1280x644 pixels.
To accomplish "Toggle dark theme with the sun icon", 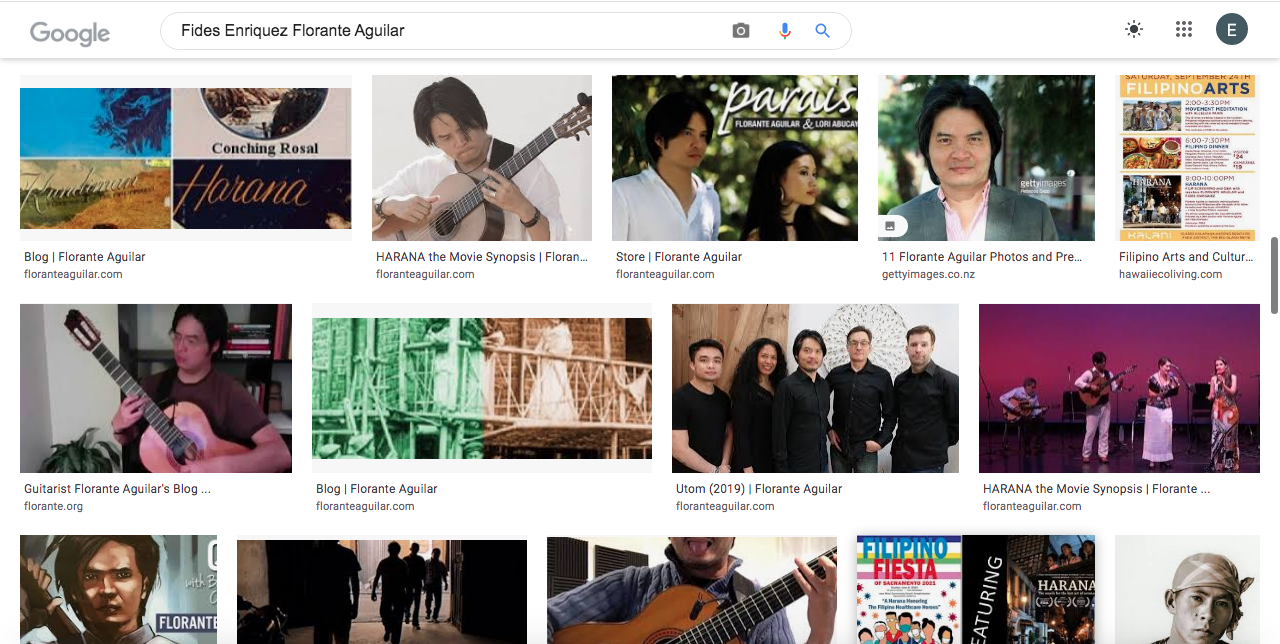I will point(1133,30).
